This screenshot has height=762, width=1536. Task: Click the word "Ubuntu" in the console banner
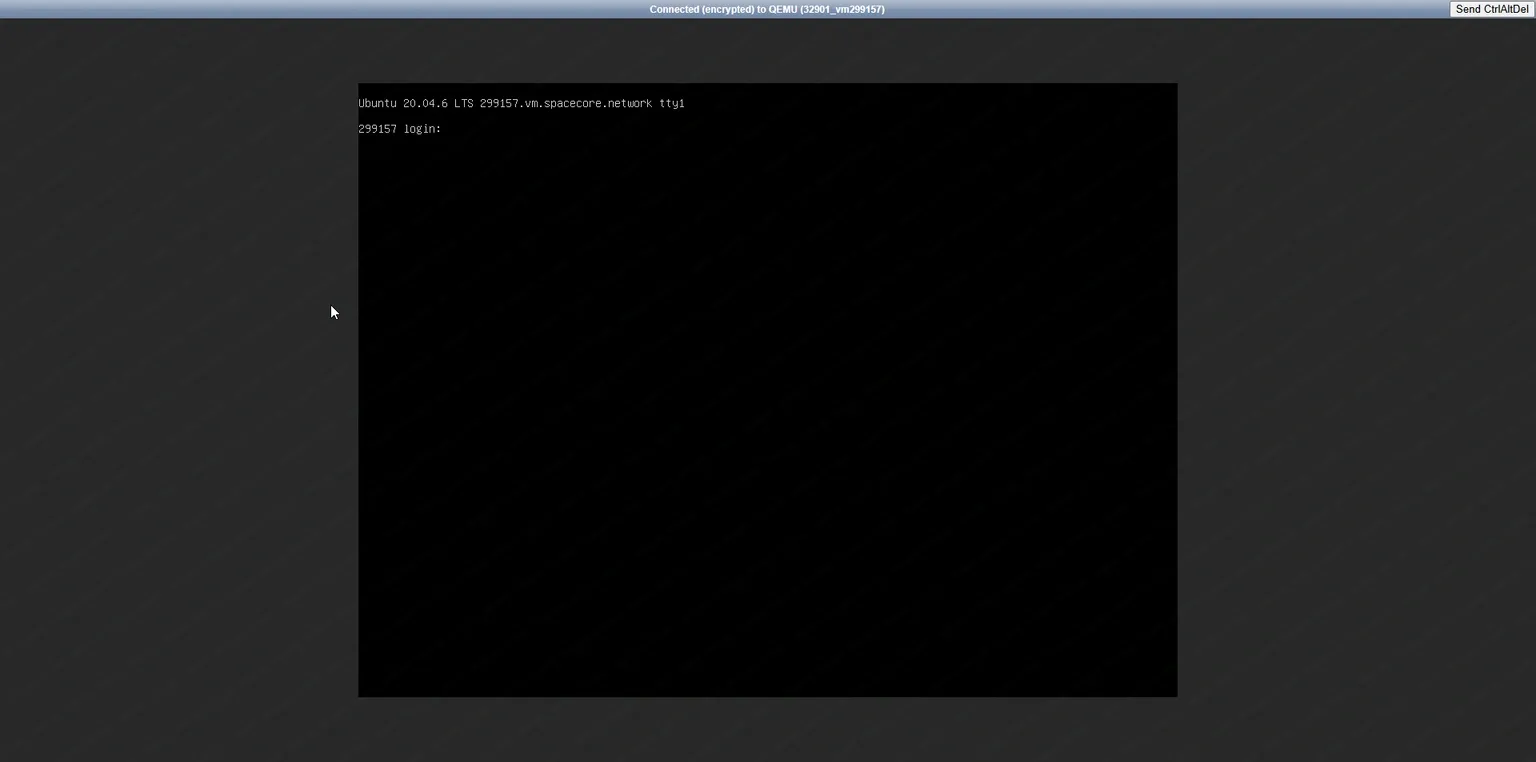377,103
